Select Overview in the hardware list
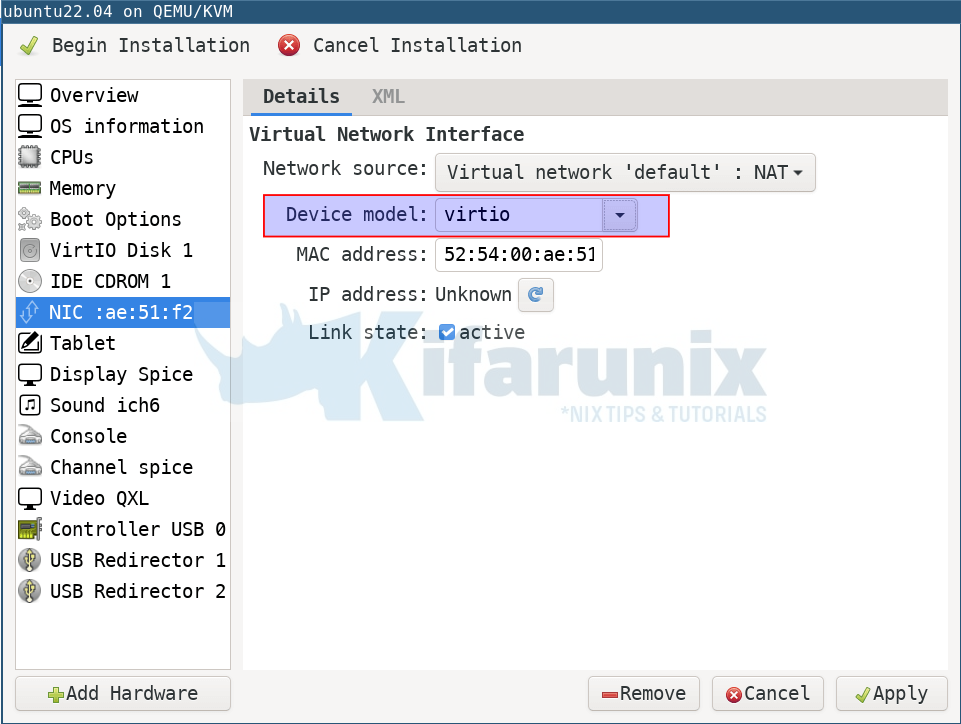Screen dimensions: 961x724 pos(123,95)
